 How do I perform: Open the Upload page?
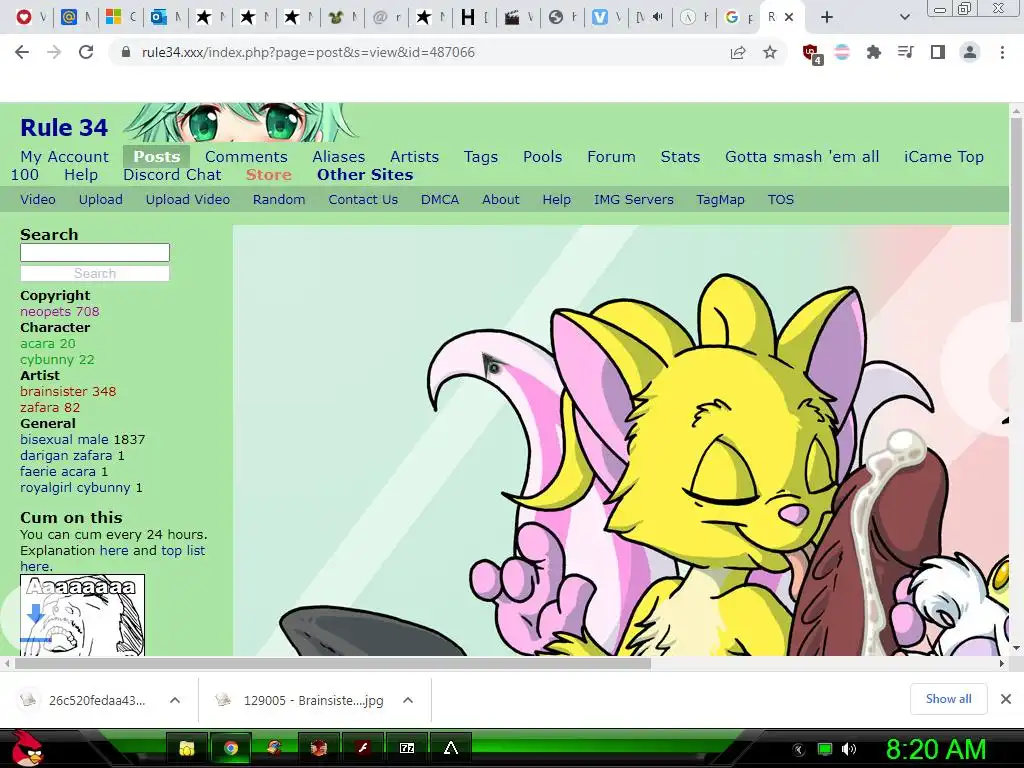[101, 200]
